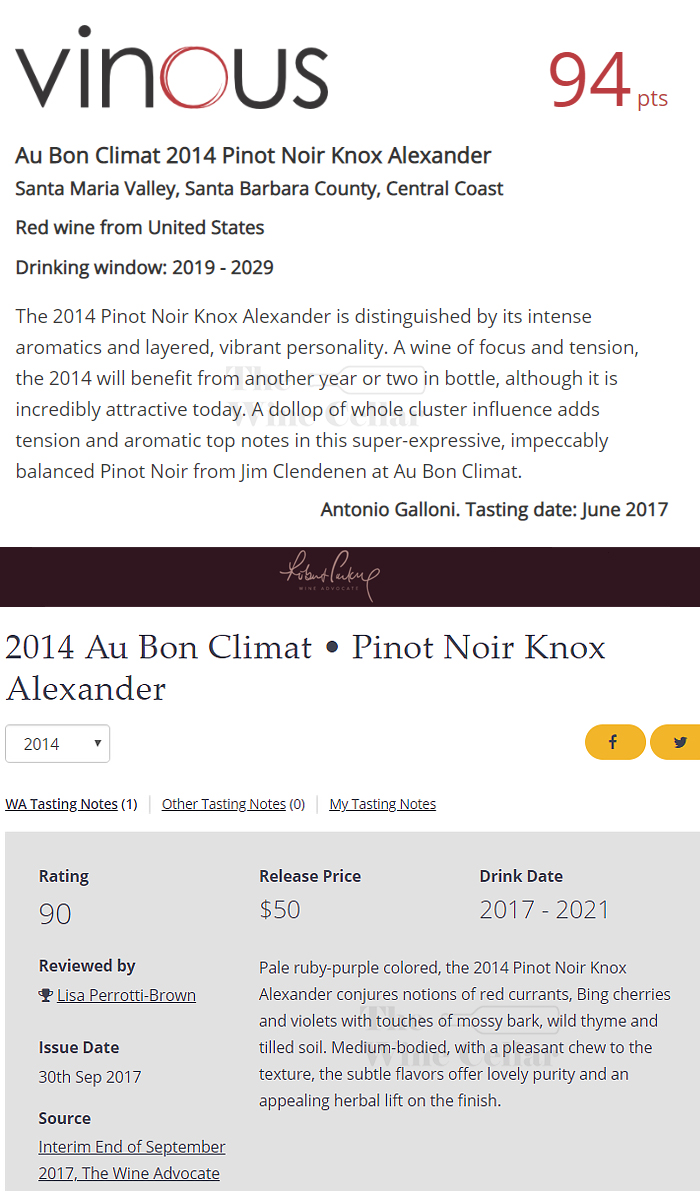Screen dimensions: 700x1193
Task: Open Lisa Perrotti-Brown reviewer link
Action: (126, 994)
